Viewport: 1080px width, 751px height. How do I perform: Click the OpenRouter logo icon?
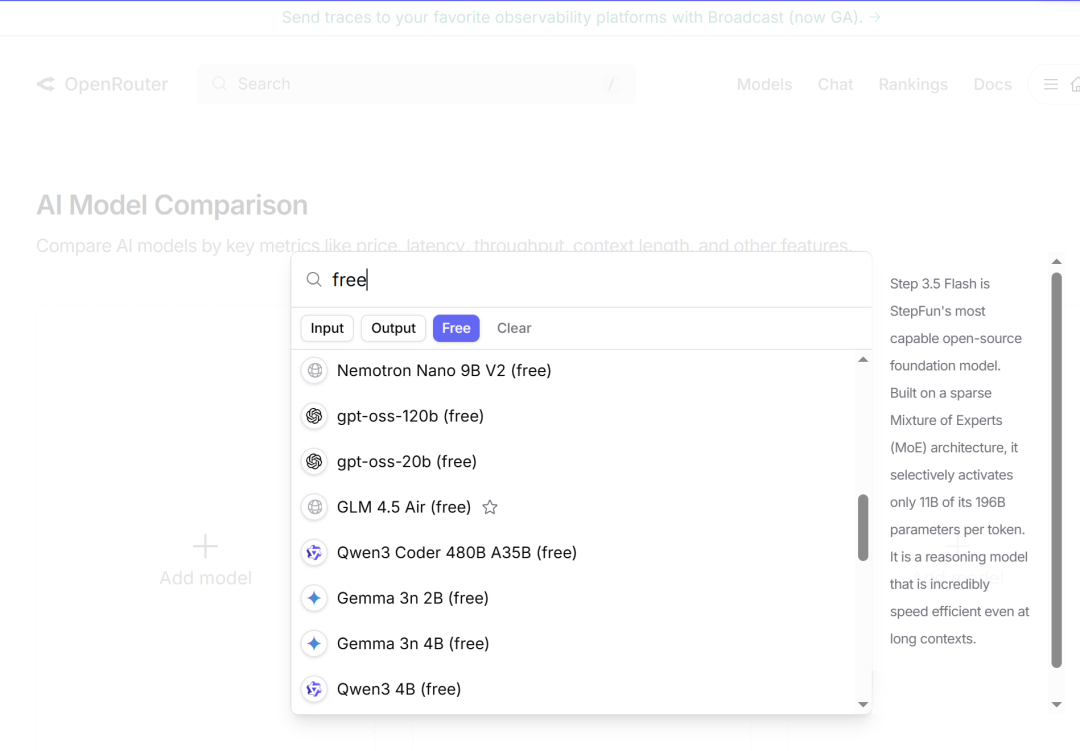(46, 84)
